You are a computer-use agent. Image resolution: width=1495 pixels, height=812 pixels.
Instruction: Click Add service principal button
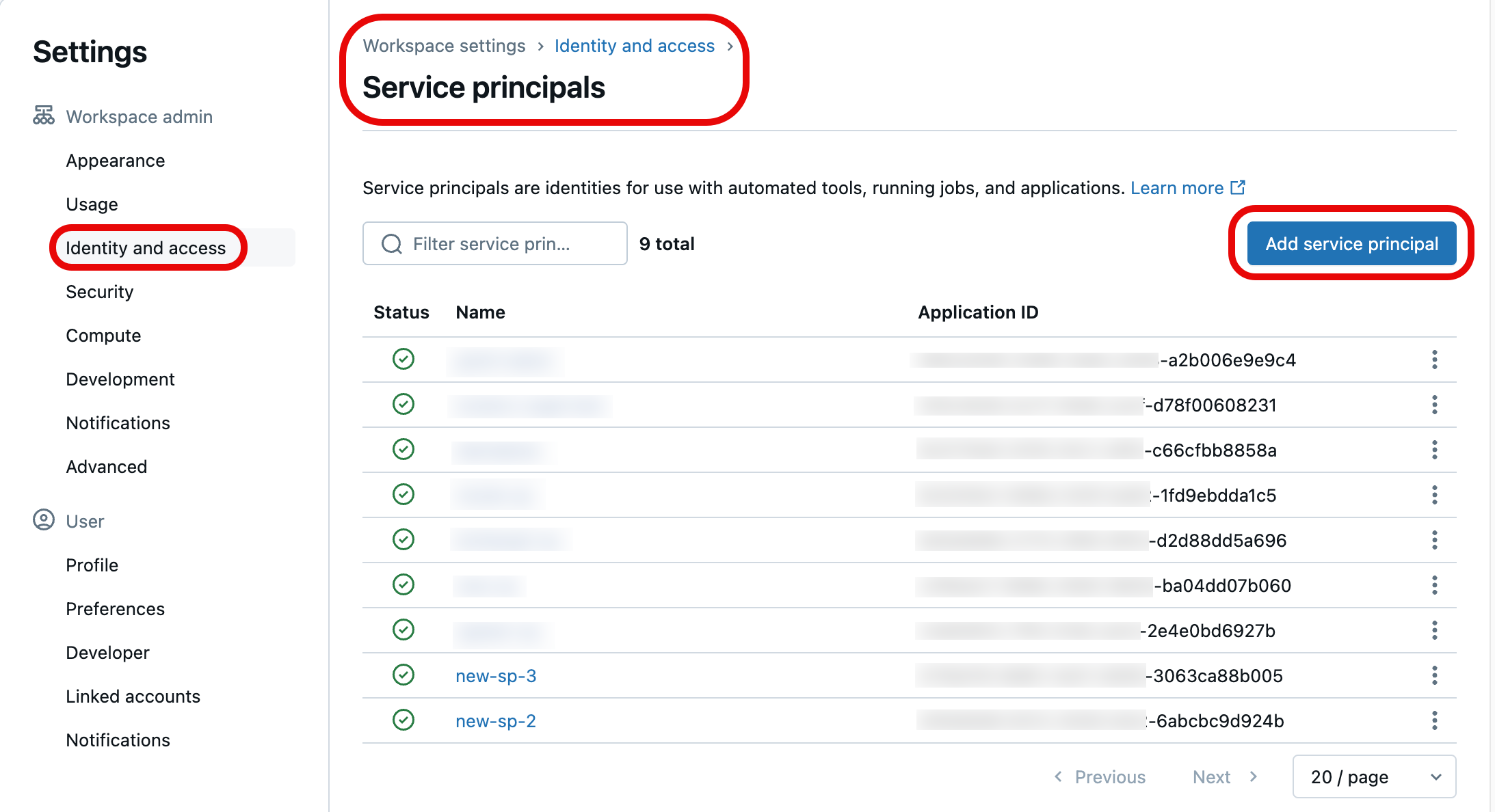coord(1351,243)
